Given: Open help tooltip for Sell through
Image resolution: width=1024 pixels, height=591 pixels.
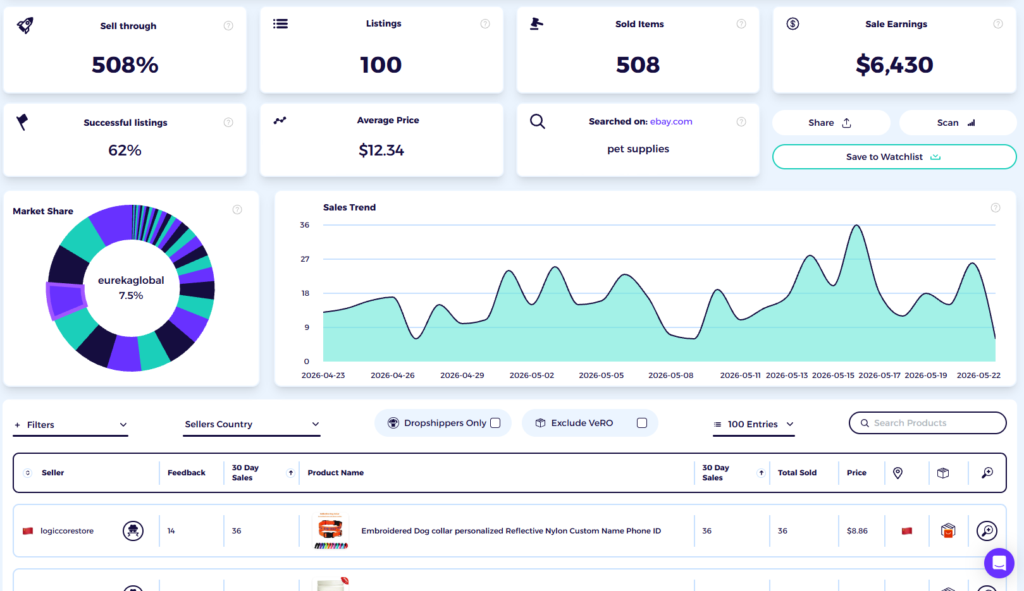Looking at the screenshot, I should tap(228, 25).
